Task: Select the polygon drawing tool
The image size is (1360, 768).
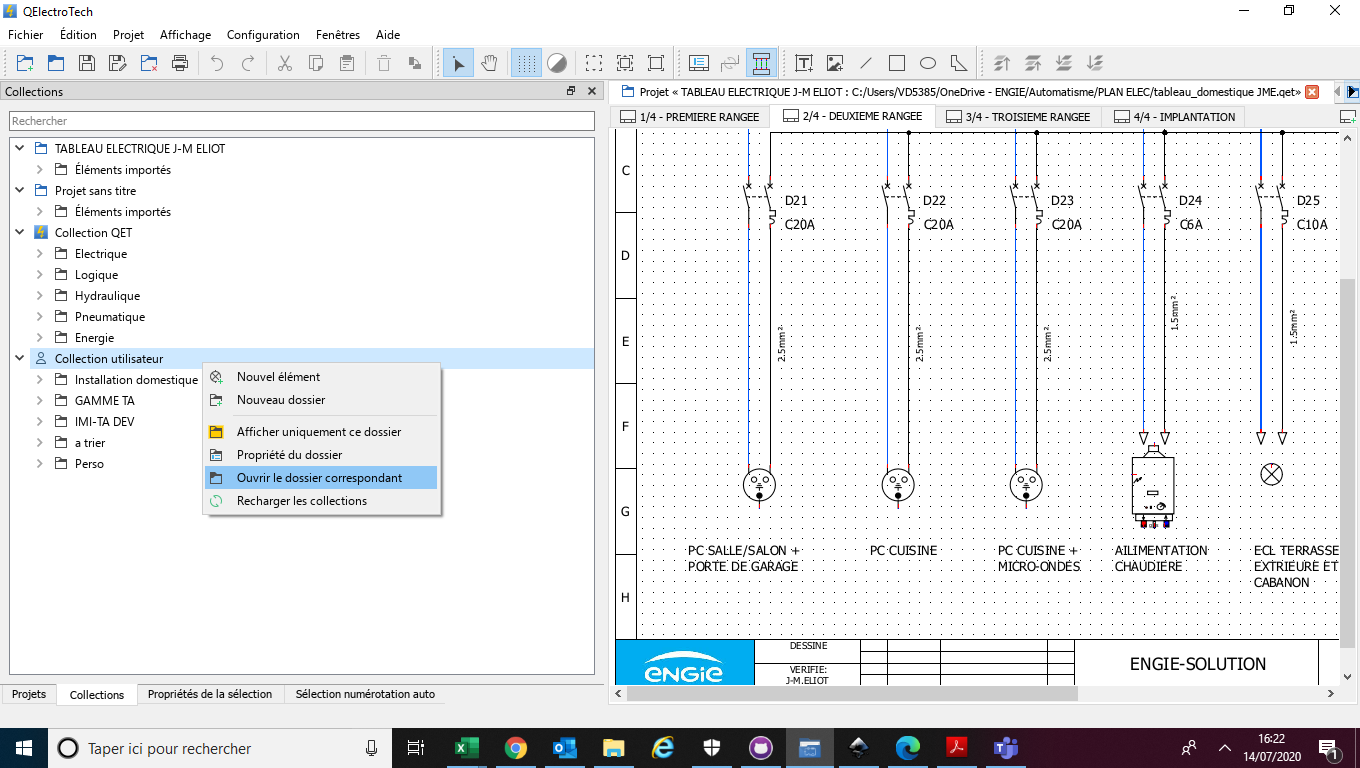Action: 958,64
